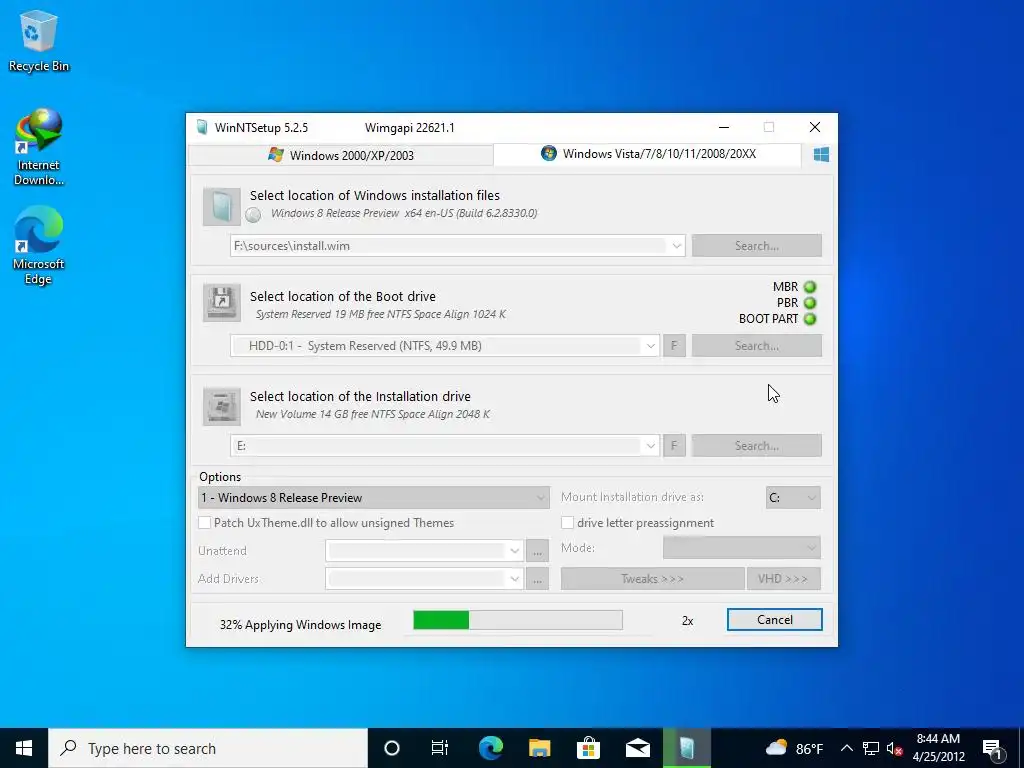Click the green MBR status indicator
The height and width of the screenshot is (768, 1024).
point(810,287)
